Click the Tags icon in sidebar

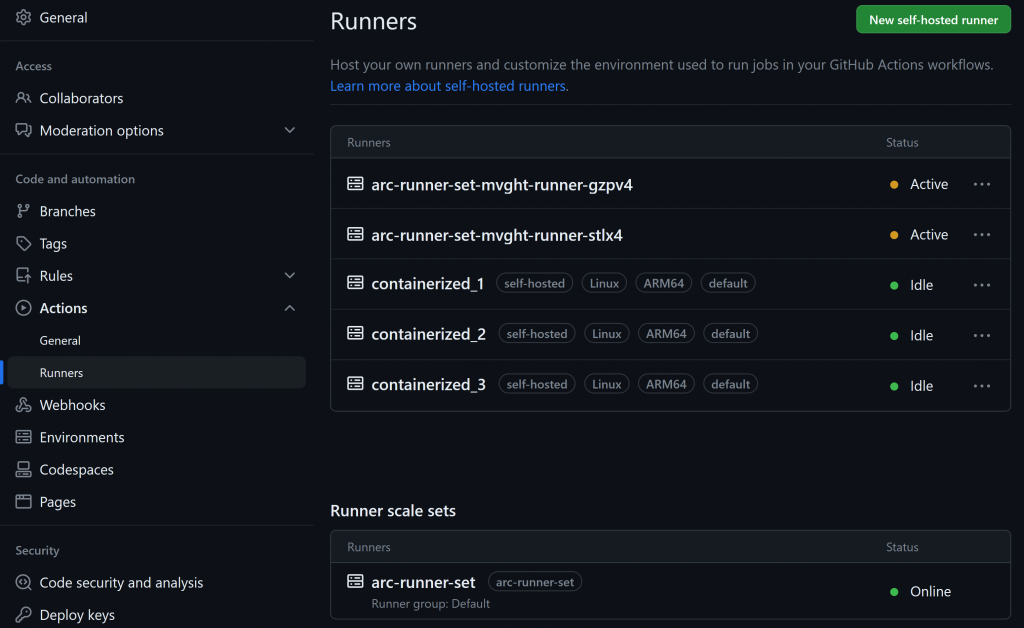pos(24,244)
